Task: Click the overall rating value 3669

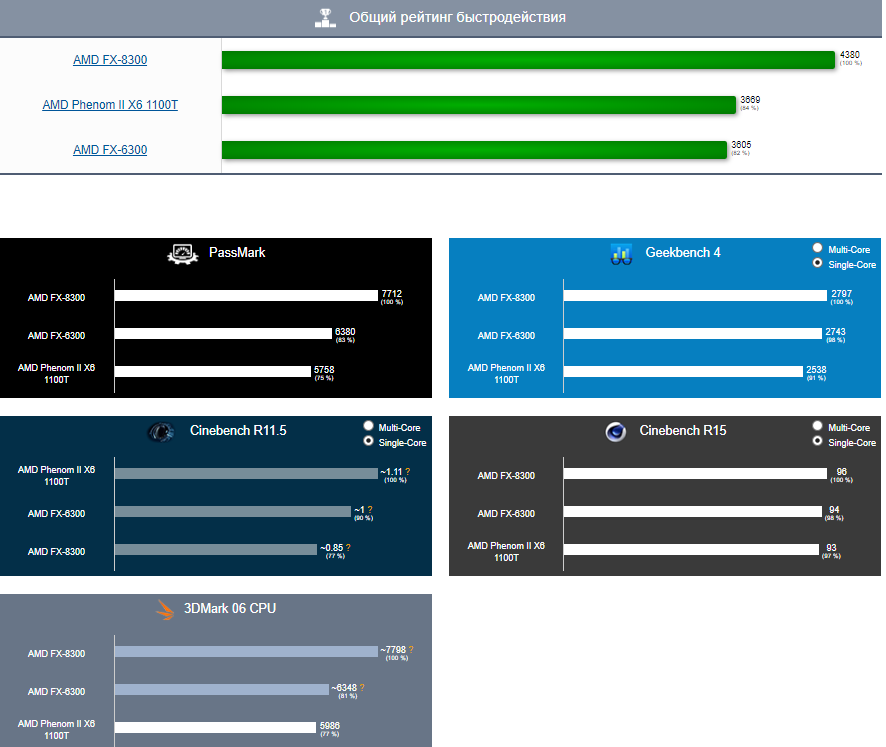Action: click(750, 99)
